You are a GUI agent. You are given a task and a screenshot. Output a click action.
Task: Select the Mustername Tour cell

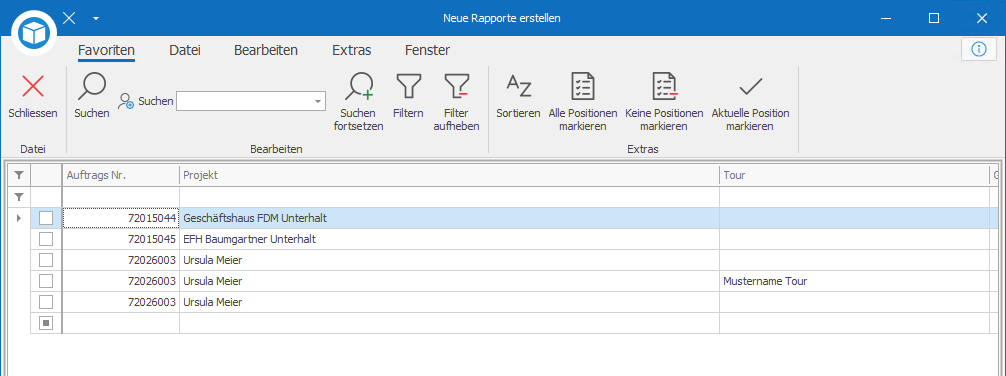[854, 281]
